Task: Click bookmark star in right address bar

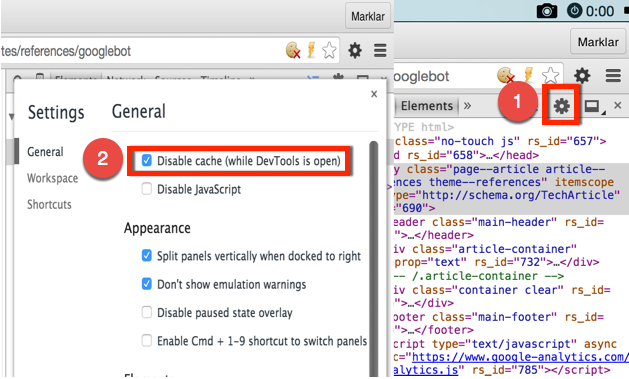Action: (x=550, y=75)
